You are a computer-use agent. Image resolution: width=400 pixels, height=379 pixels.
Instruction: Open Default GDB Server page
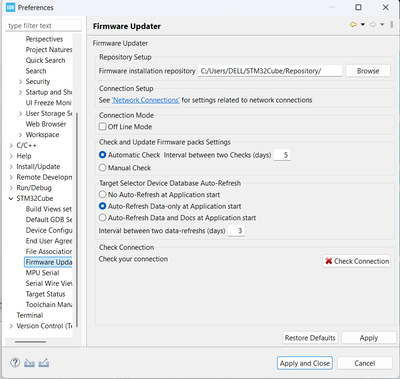point(49,220)
